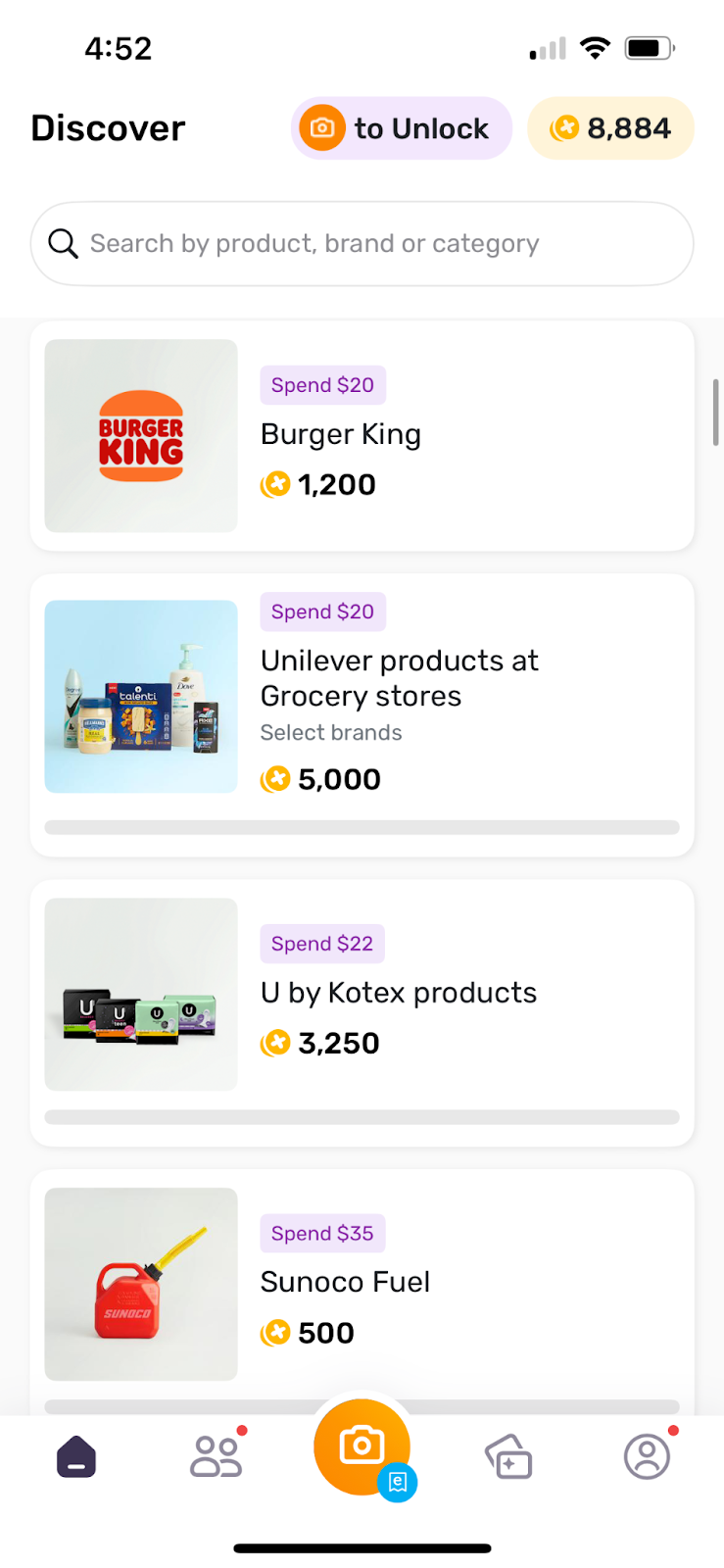Tap the Home tab icon
724x1568 pixels.
click(x=76, y=1456)
